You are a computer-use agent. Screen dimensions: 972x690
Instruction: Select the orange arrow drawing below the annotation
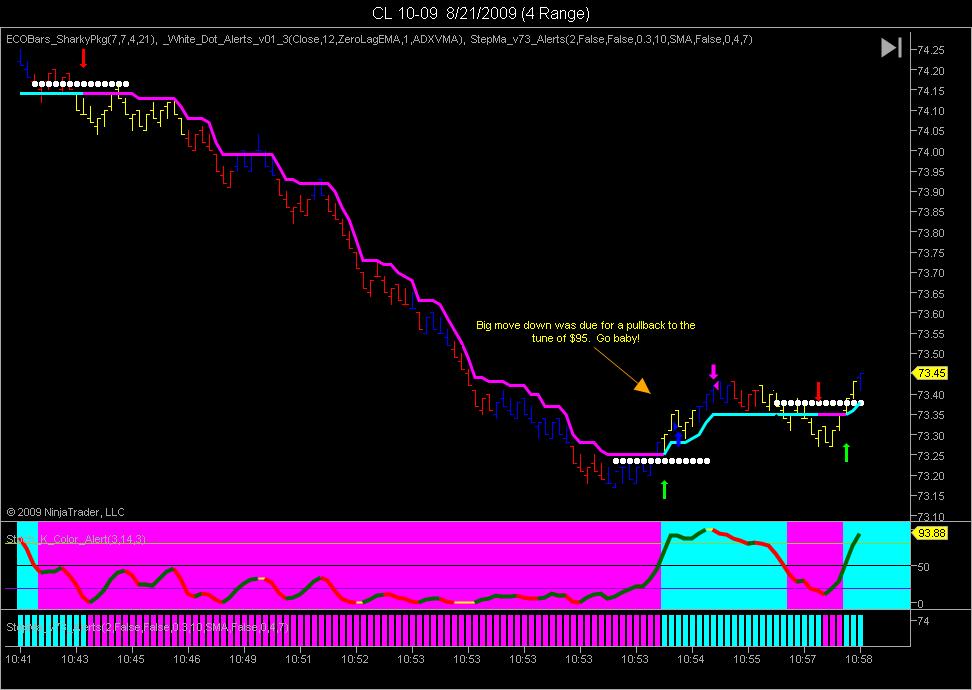pyautogui.click(x=621, y=370)
